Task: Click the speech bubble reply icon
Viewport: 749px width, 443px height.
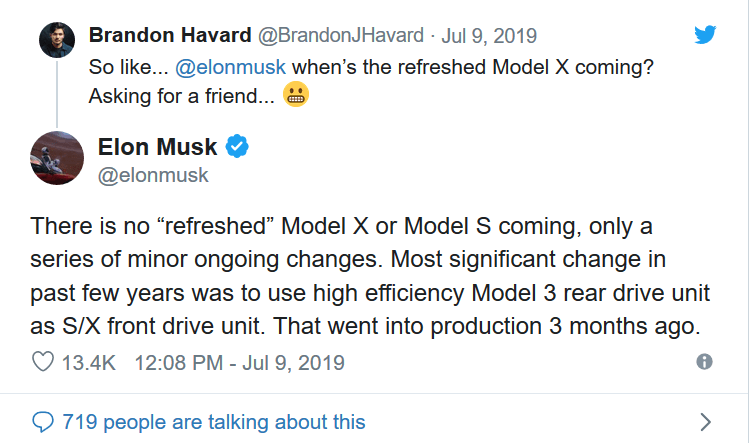Action: point(43,422)
